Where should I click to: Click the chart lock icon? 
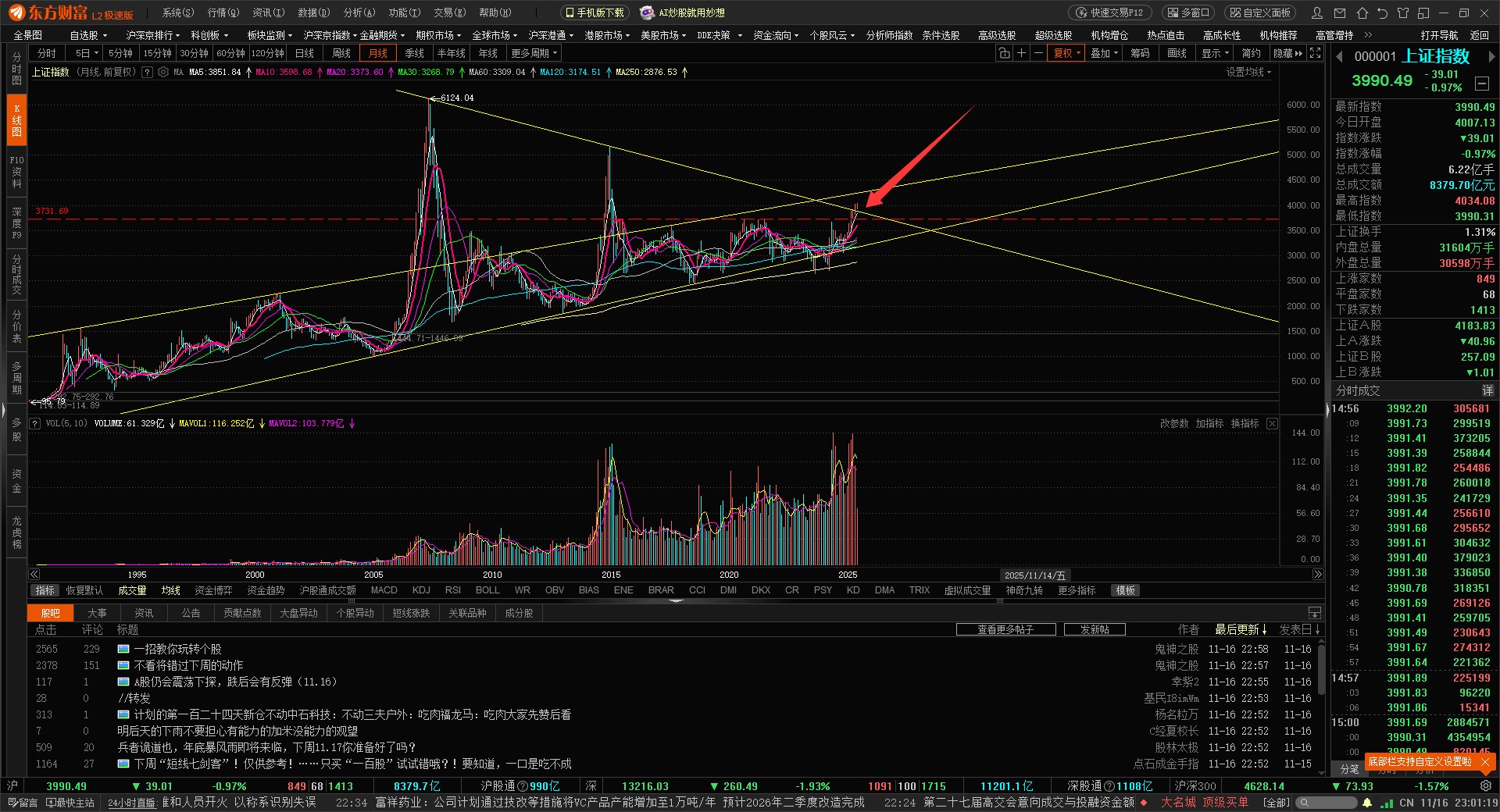1004,53
